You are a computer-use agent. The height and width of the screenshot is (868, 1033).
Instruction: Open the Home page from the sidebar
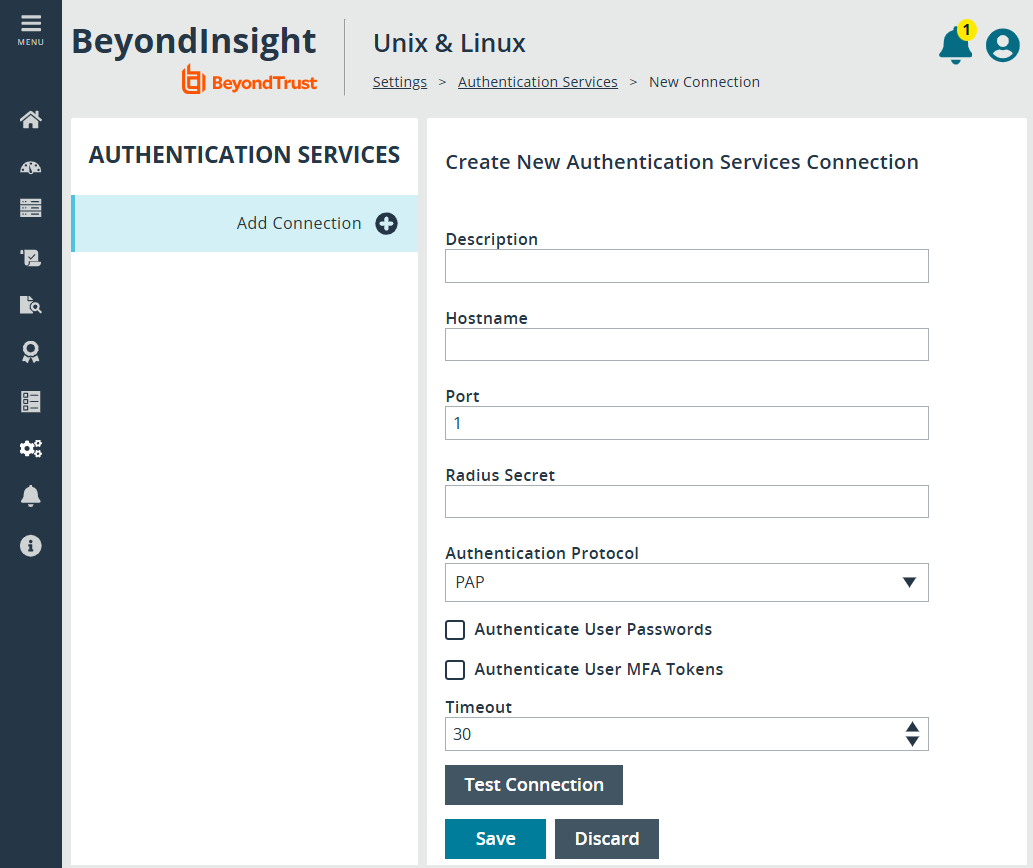[30, 119]
